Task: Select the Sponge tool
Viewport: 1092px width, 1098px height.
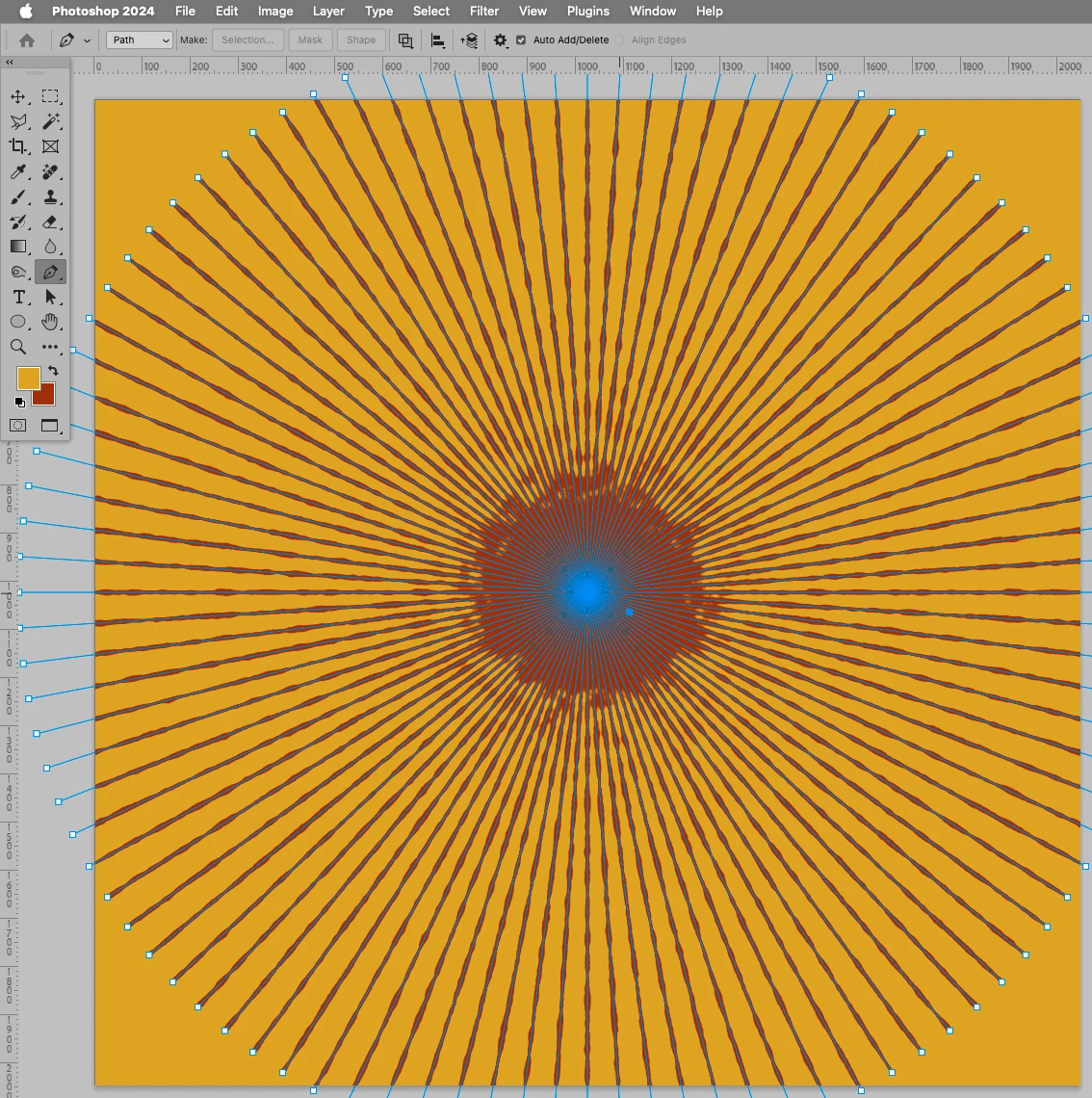Action: 18,272
